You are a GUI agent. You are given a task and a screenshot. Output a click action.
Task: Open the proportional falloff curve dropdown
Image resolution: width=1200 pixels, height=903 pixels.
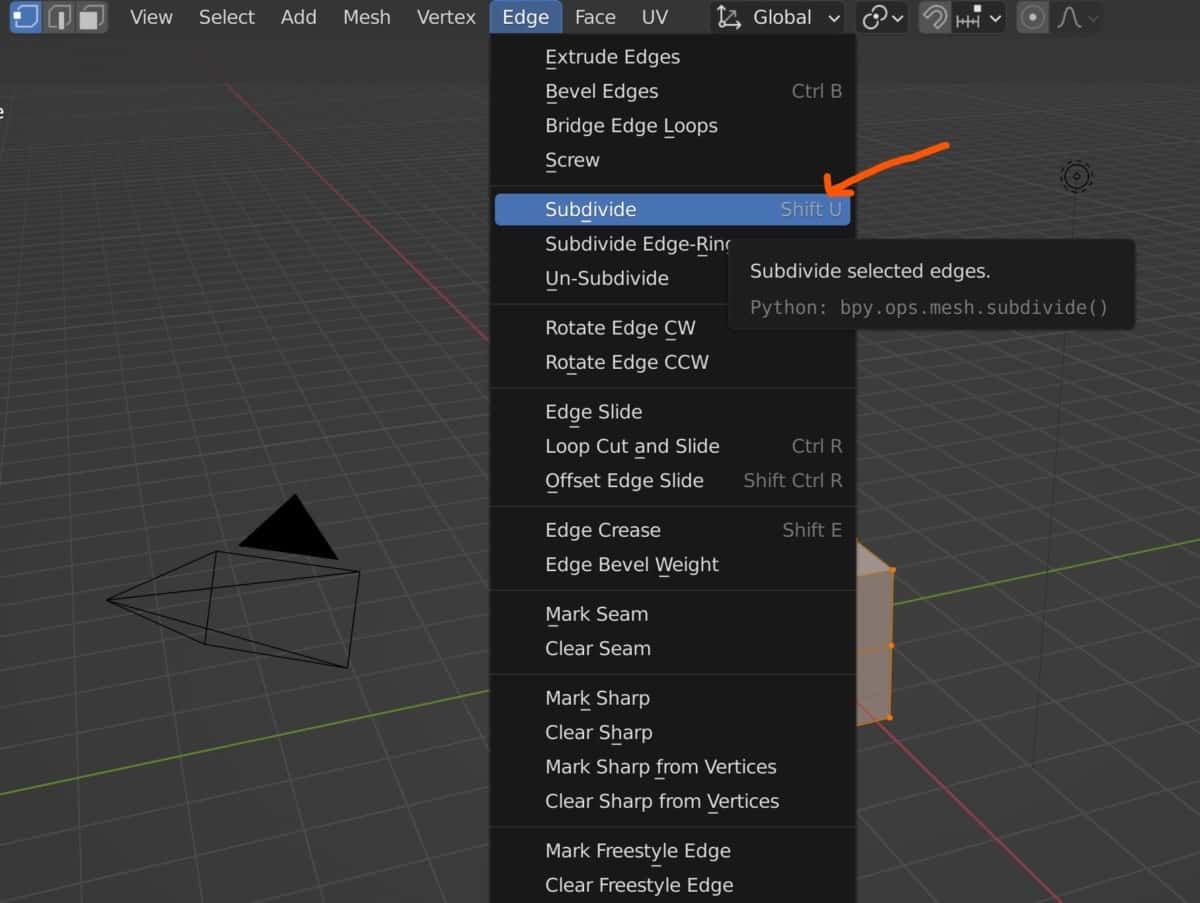click(x=1077, y=17)
